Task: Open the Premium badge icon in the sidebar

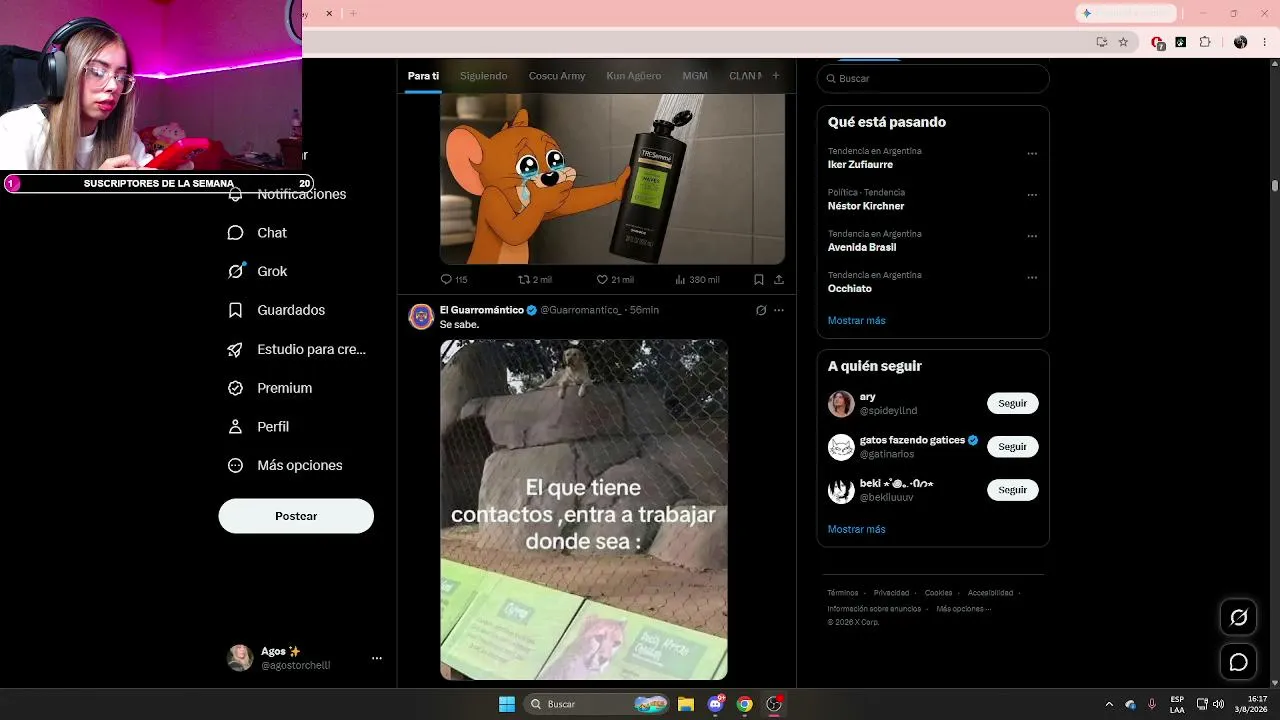Action: pyautogui.click(x=235, y=388)
